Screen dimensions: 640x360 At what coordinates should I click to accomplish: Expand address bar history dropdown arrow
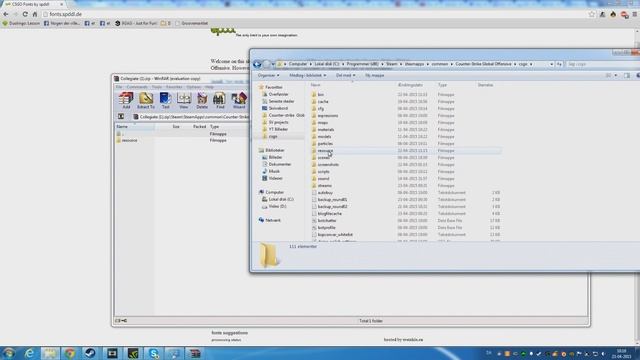(x=551, y=64)
